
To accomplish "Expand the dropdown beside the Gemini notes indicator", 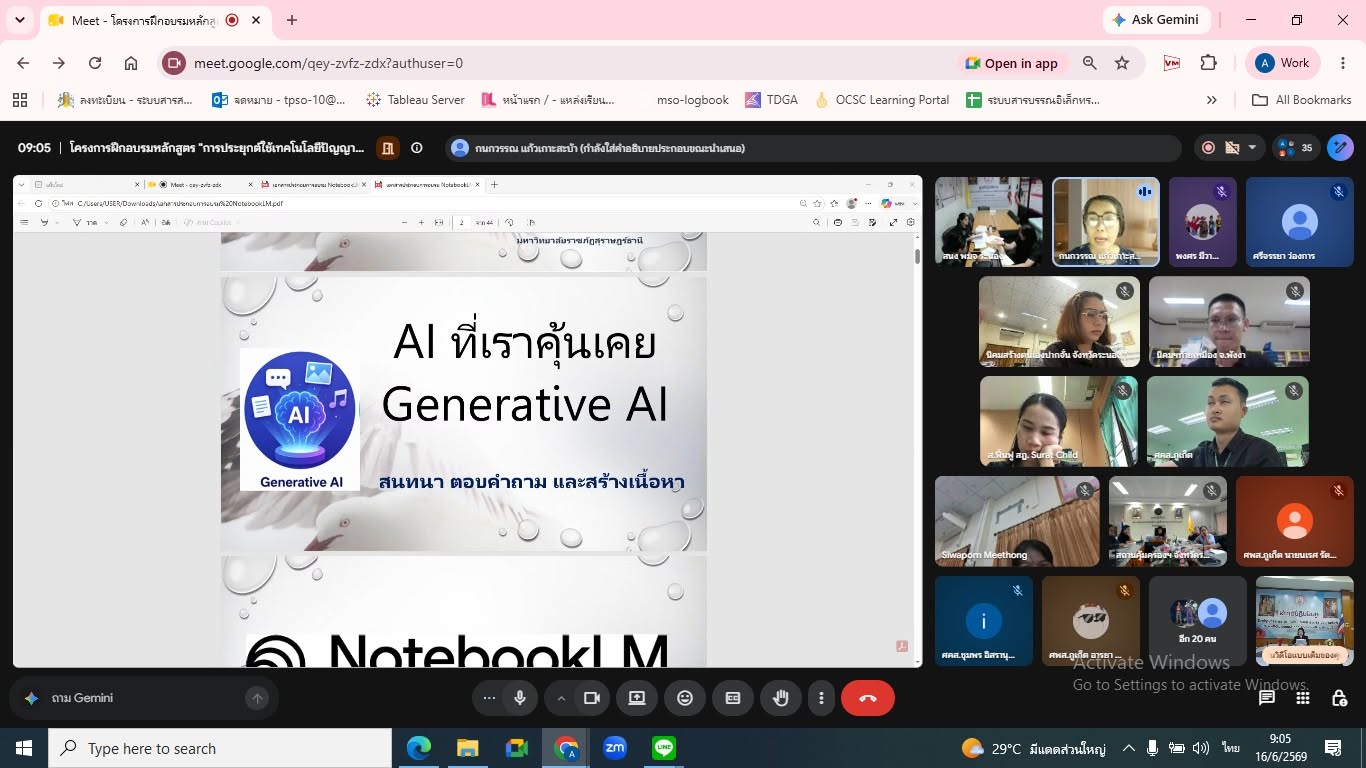I will point(1251,148).
